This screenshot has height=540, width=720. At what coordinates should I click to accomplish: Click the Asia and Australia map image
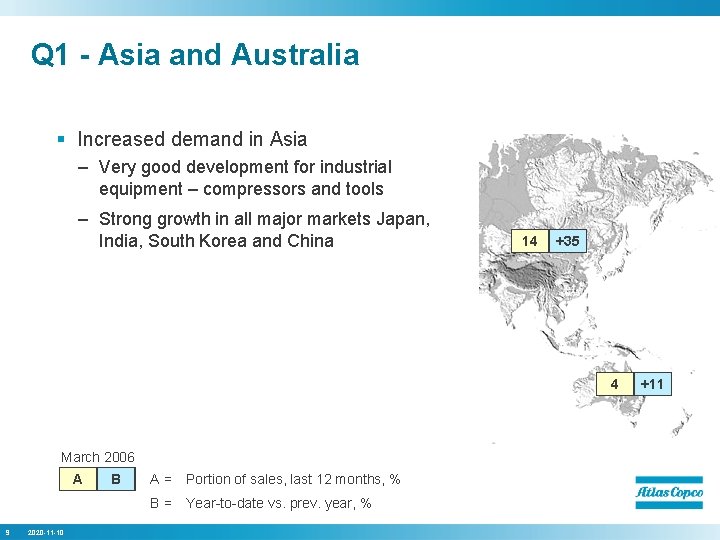coord(596,287)
